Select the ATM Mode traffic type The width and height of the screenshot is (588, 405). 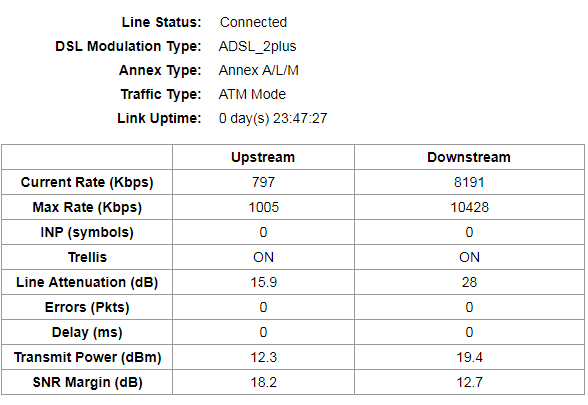pos(252,94)
